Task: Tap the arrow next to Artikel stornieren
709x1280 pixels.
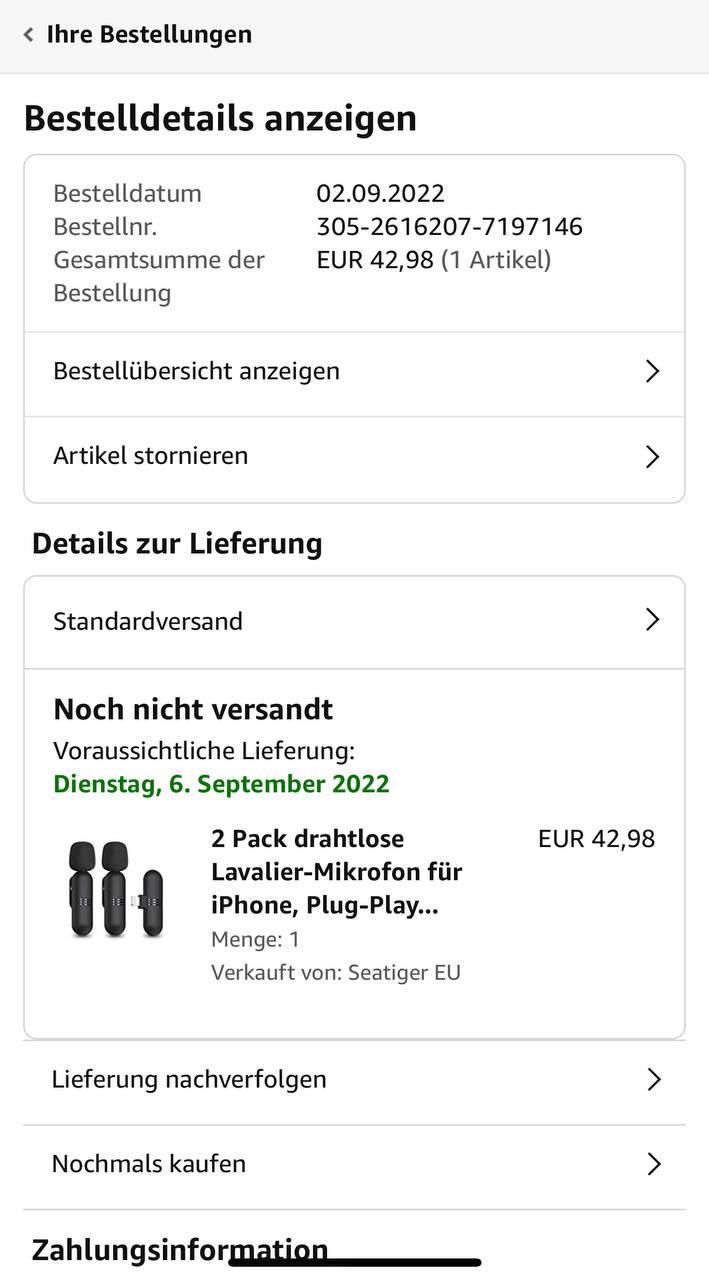Action: pyautogui.click(x=653, y=457)
